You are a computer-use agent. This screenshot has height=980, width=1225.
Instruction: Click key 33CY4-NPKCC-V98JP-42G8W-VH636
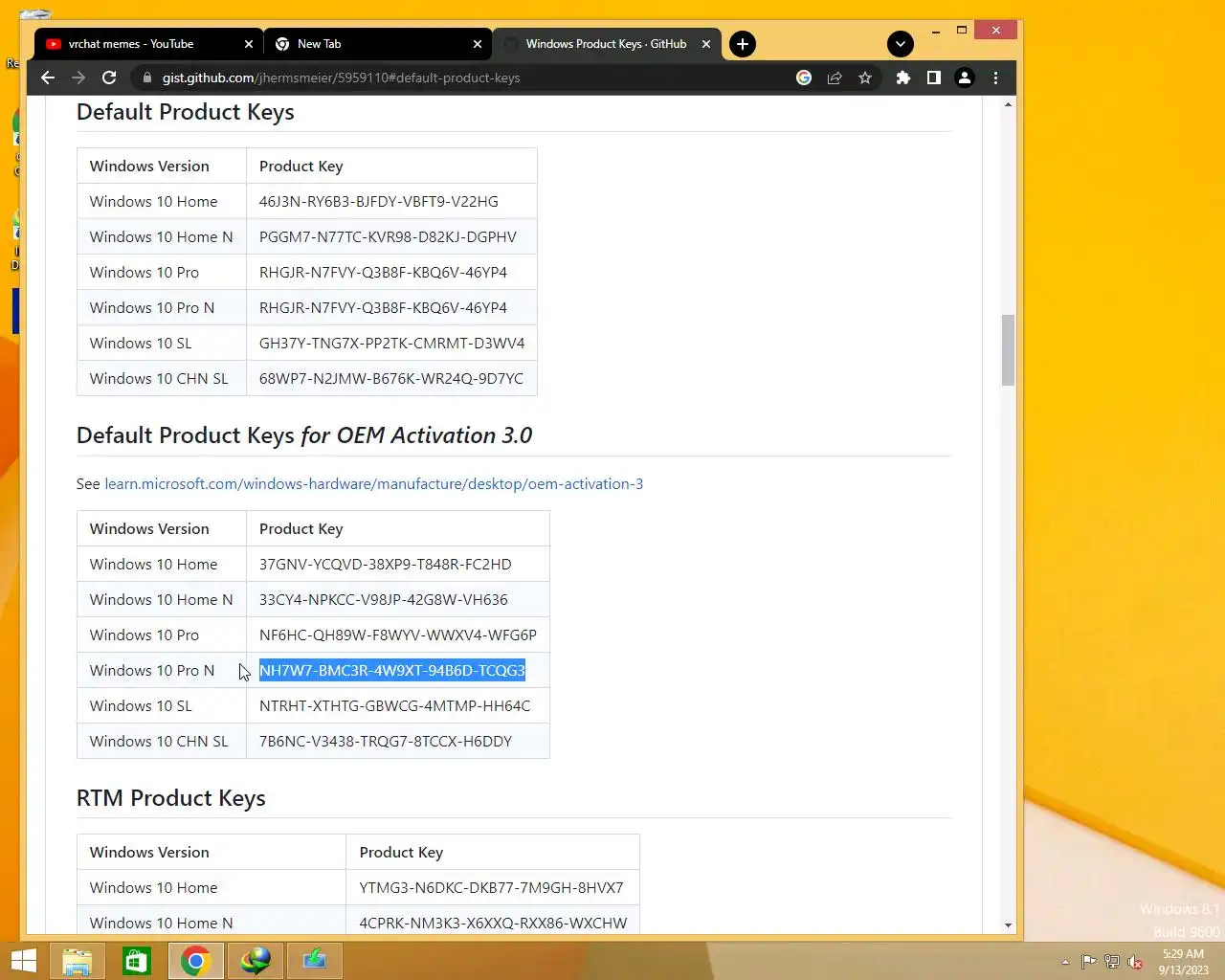[383, 600]
